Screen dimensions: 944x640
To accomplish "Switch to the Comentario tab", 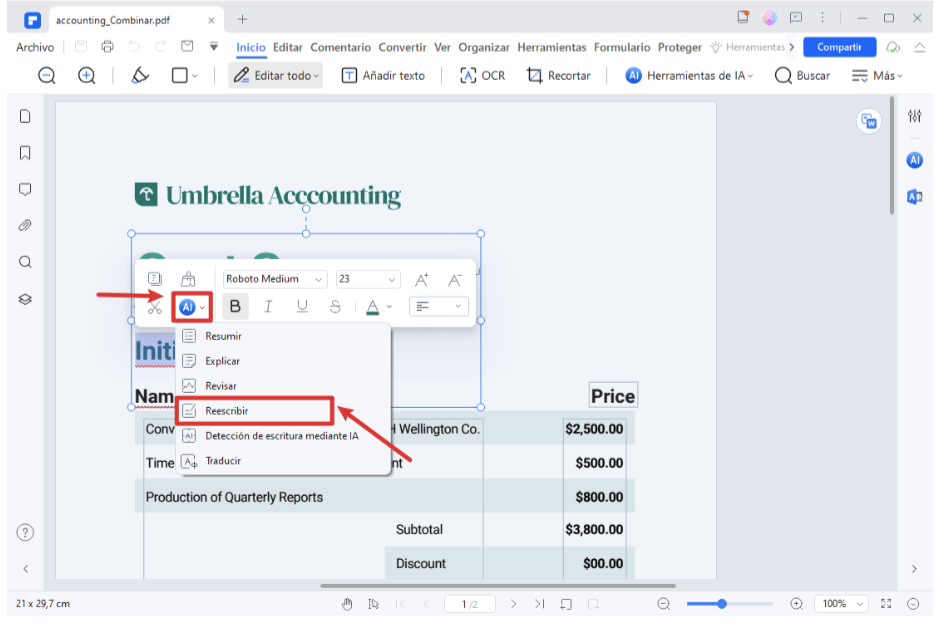I will [341, 47].
